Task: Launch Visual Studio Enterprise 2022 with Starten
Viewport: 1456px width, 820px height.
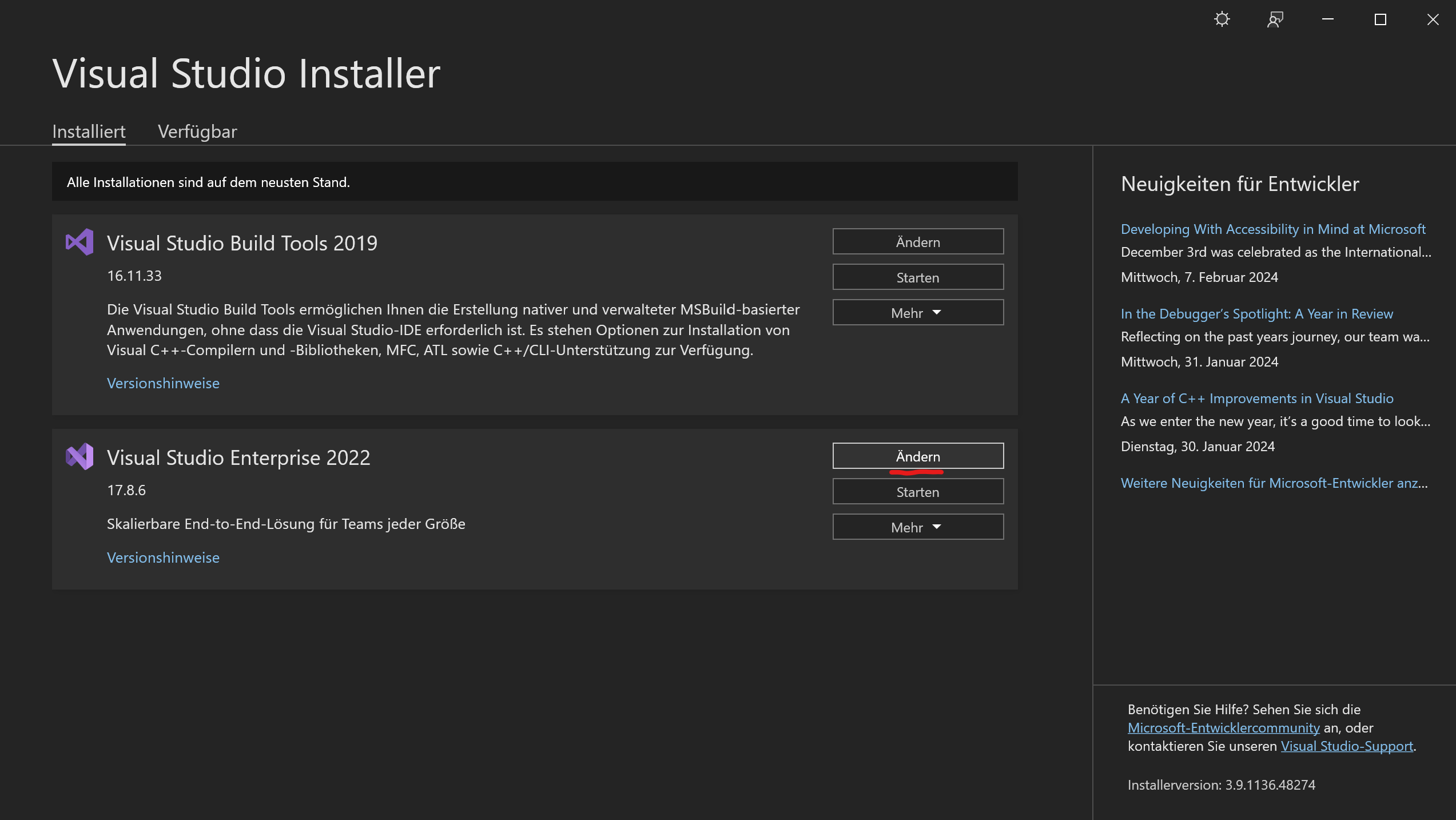Action: [x=918, y=492]
